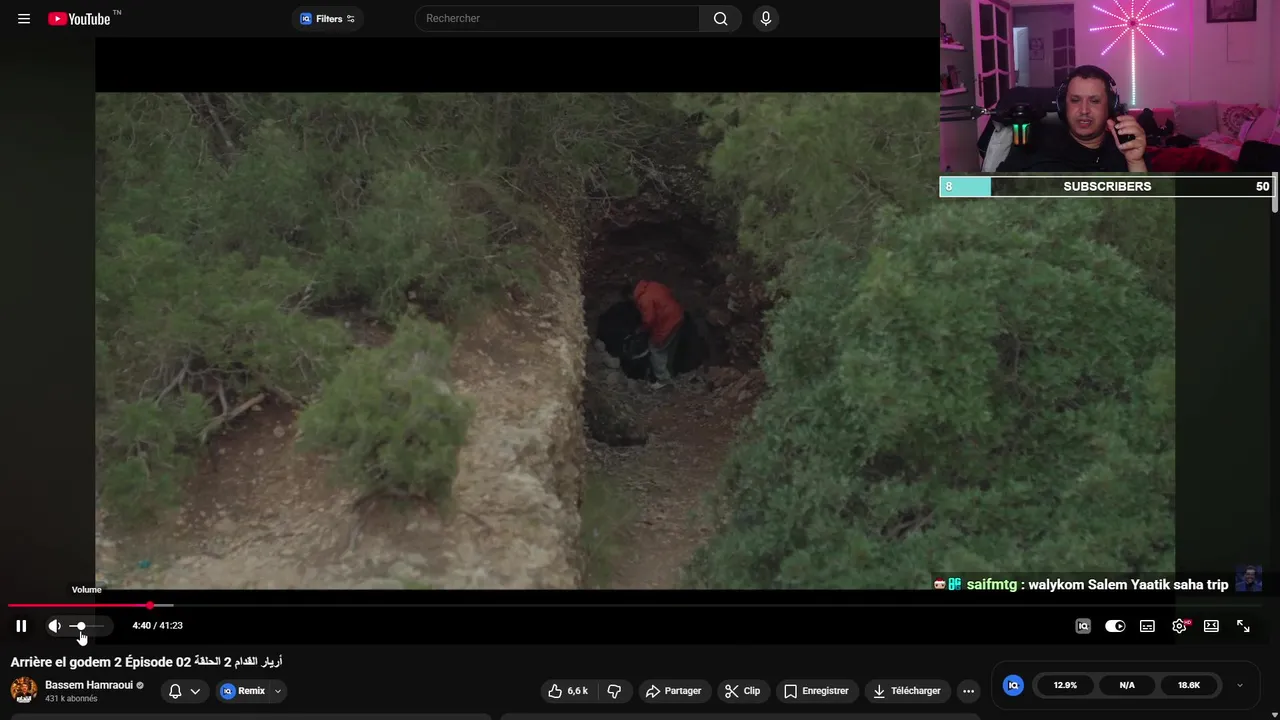Pause the video playback
This screenshot has height=720, width=1280.
click(x=21, y=626)
